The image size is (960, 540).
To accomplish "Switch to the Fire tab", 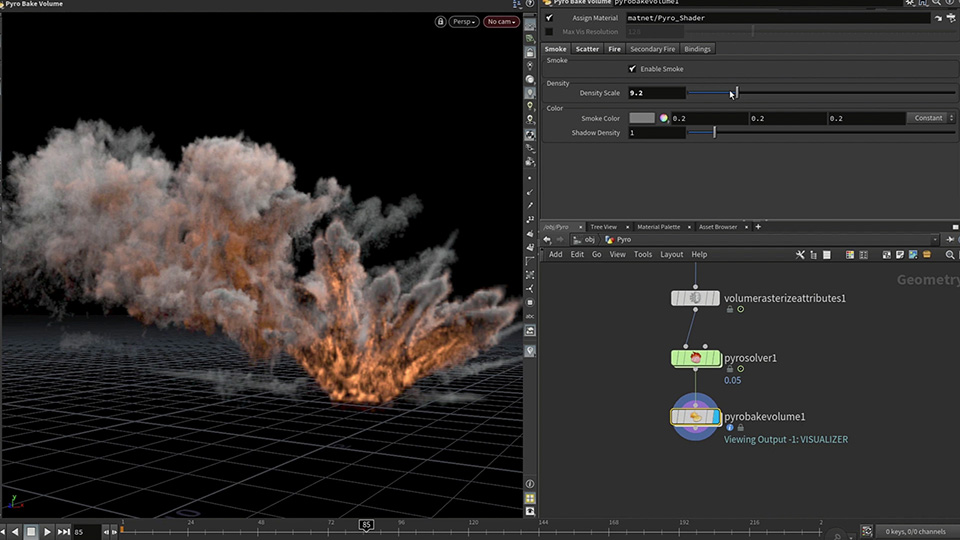I will click(614, 49).
